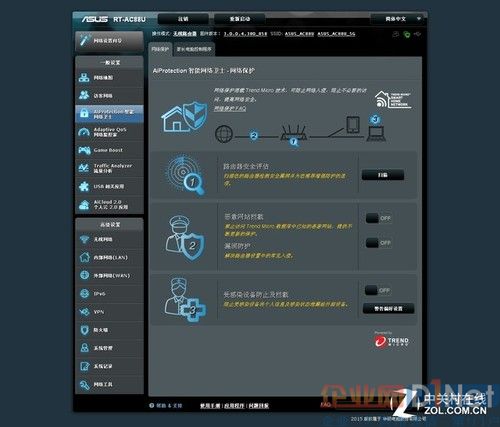
Task: Open the utility apps footer link
Action: click(234, 406)
